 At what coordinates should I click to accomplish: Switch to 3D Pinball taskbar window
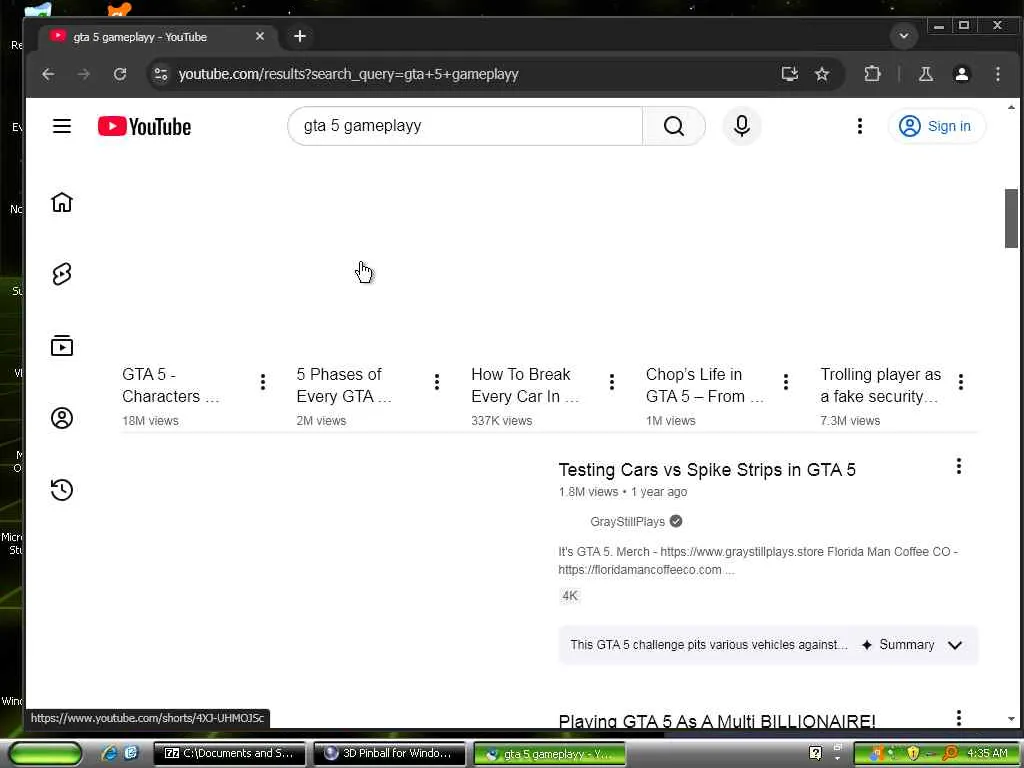389,753
